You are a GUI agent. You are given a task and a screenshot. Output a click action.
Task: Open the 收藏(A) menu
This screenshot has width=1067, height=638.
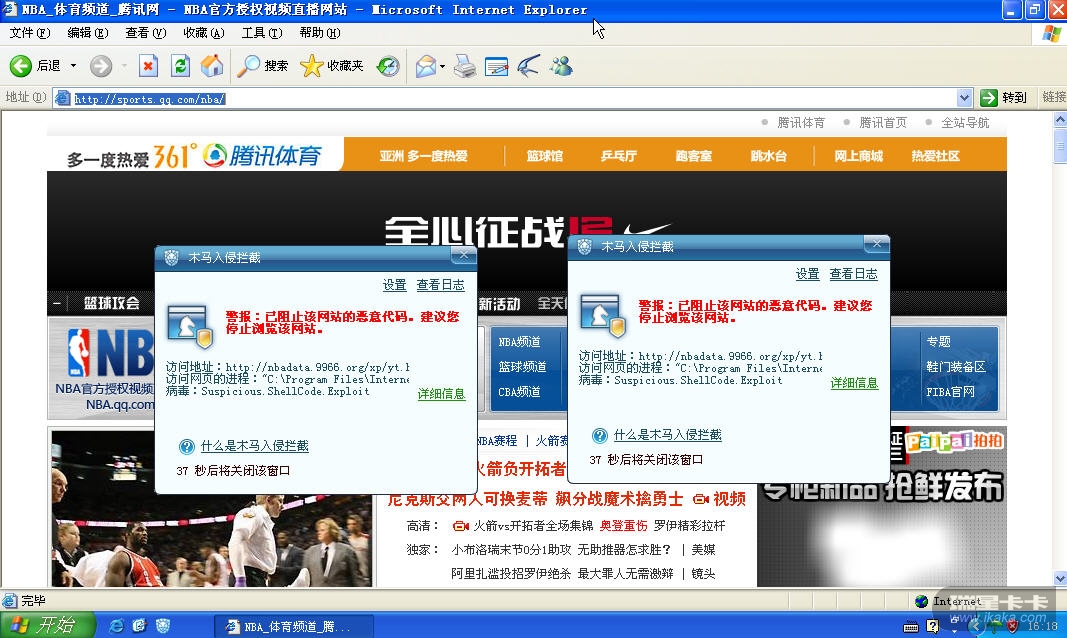tap(203, 33)
